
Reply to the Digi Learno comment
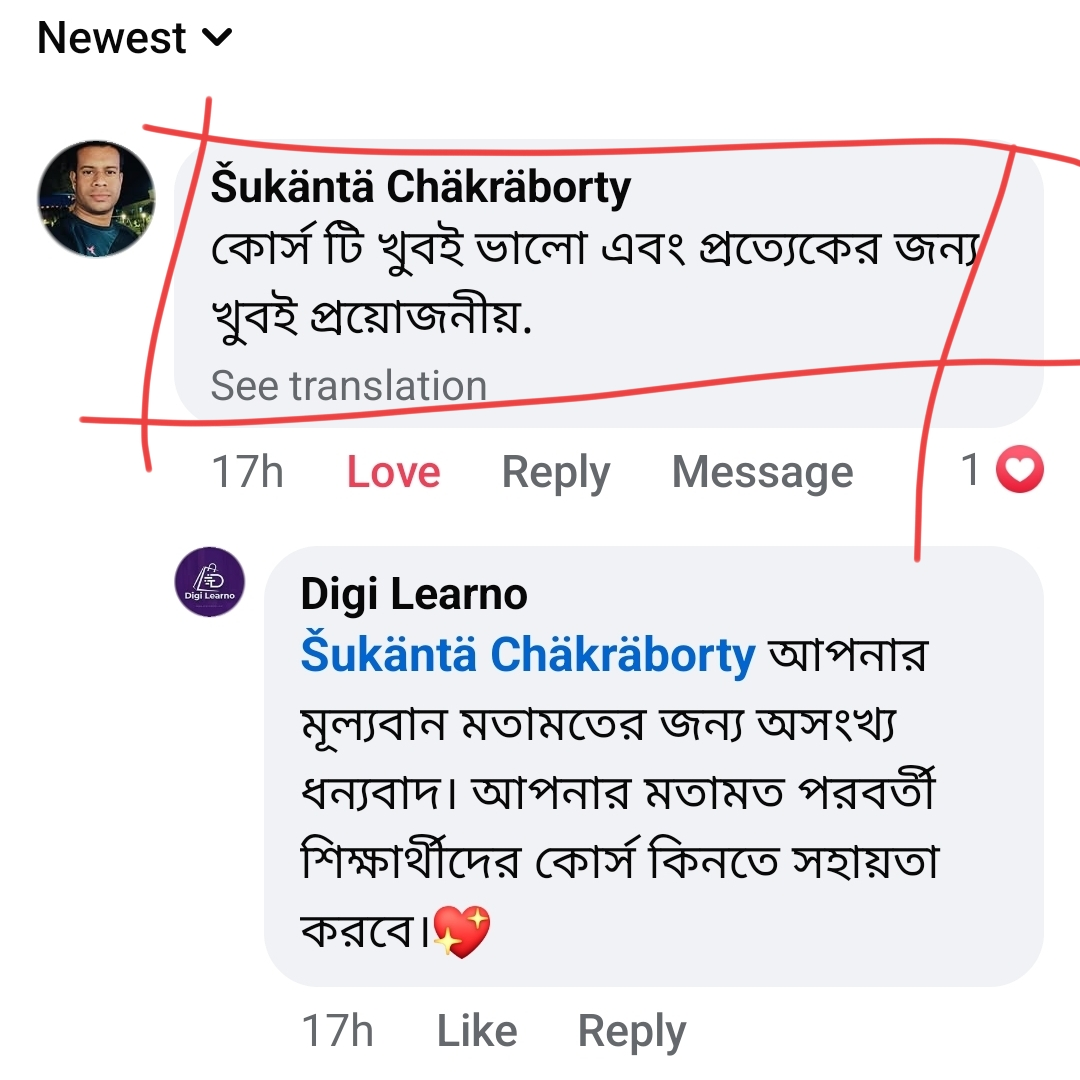632,1032
